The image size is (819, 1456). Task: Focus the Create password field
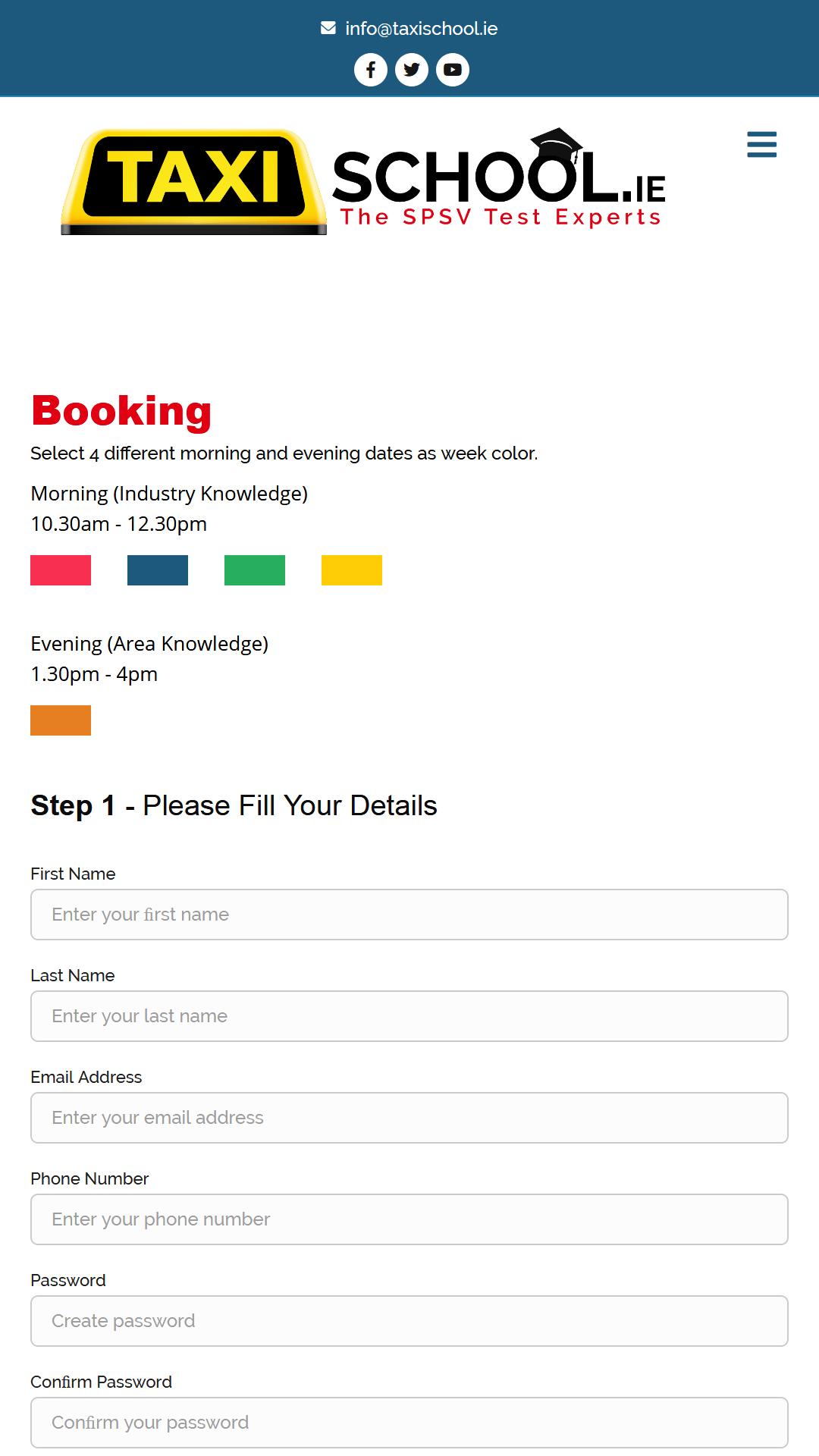(409, 1321)
